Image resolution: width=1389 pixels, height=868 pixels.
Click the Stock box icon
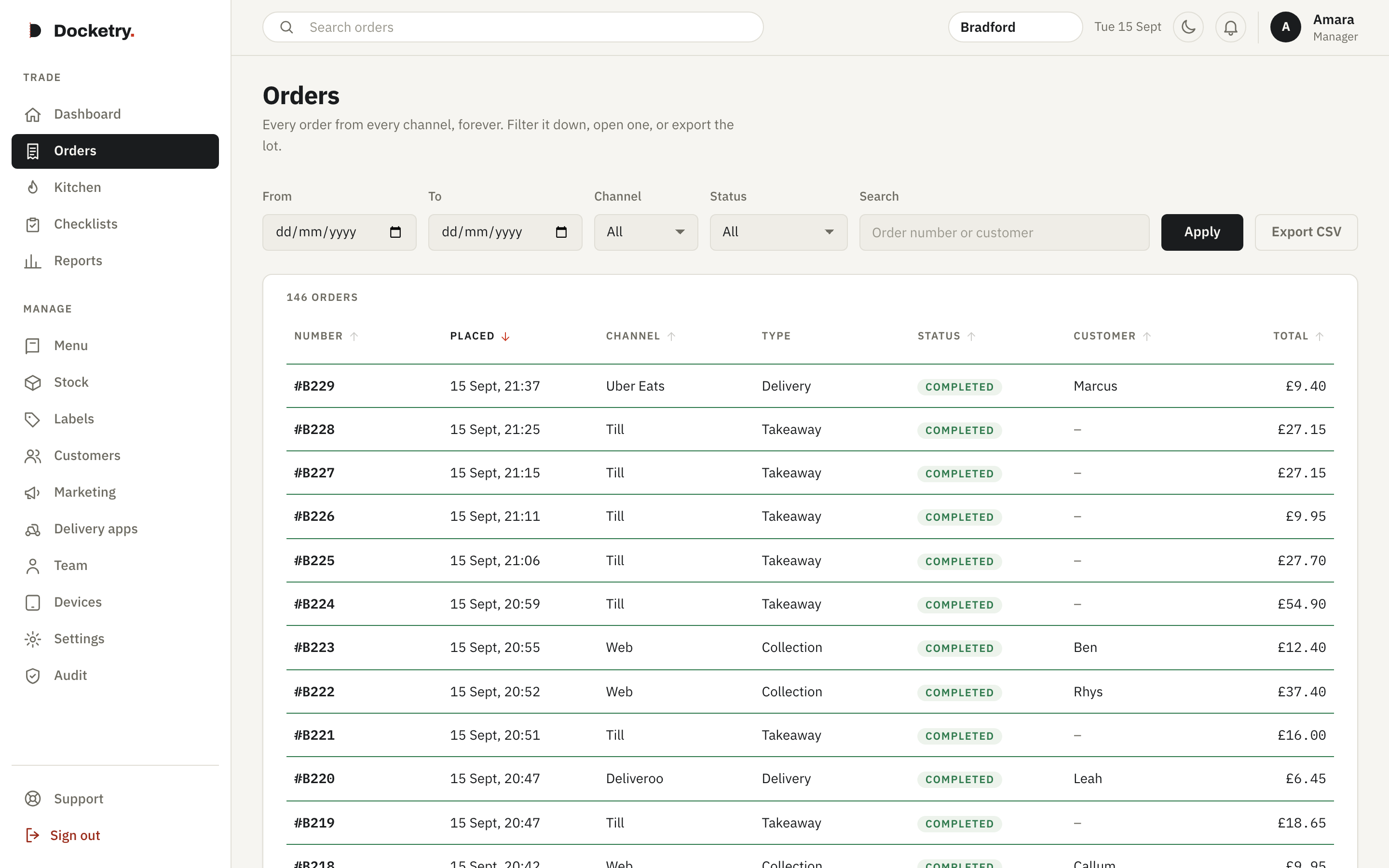(33, 382)
